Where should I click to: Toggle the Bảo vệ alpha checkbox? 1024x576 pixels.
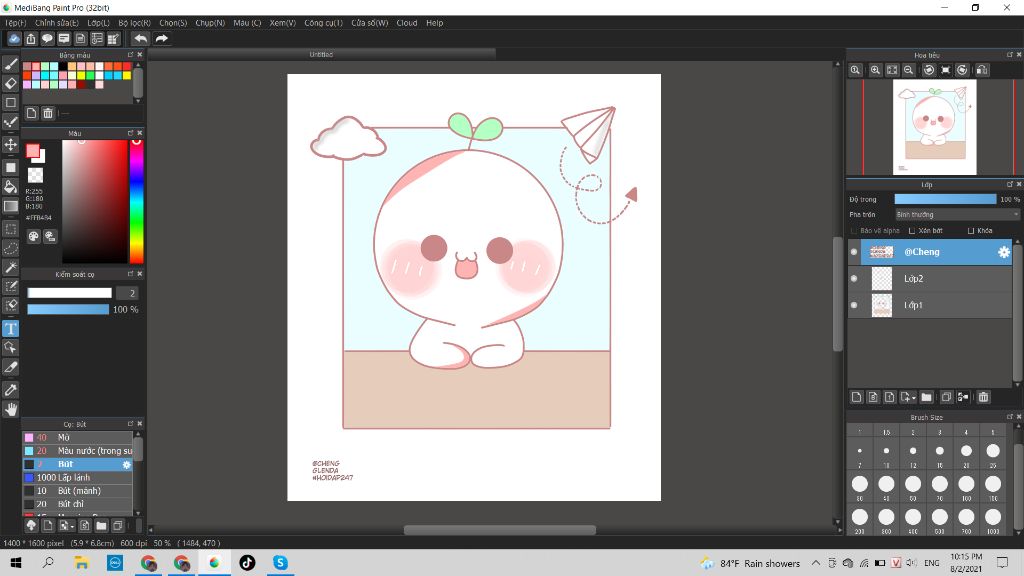[854, 231]
